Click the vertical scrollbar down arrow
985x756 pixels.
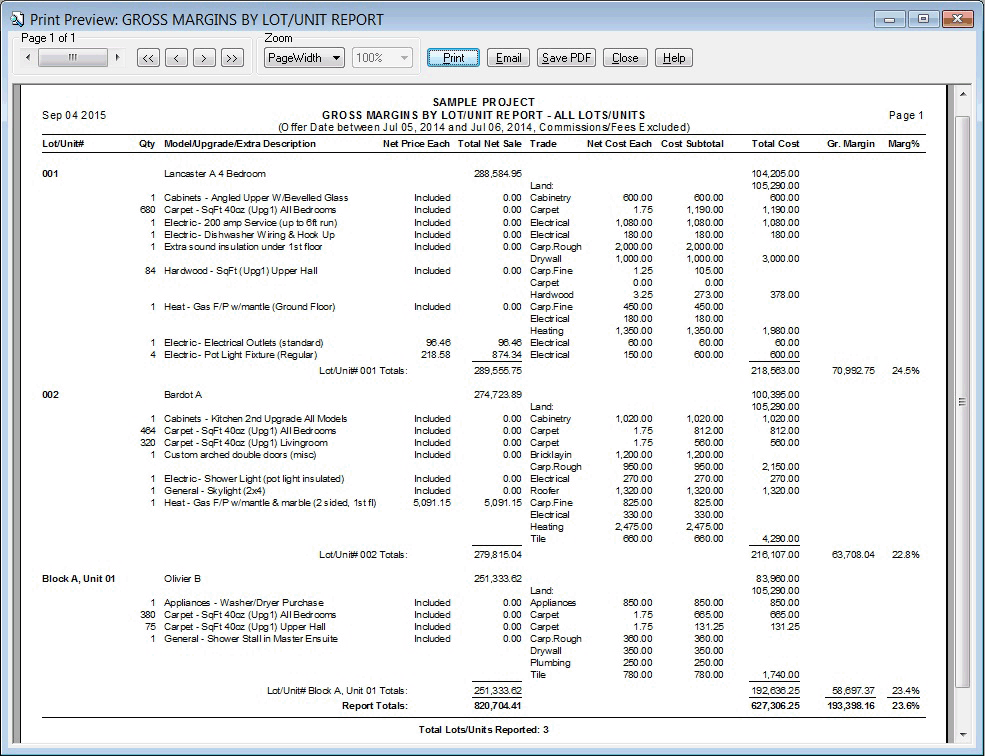click(962, 734)
